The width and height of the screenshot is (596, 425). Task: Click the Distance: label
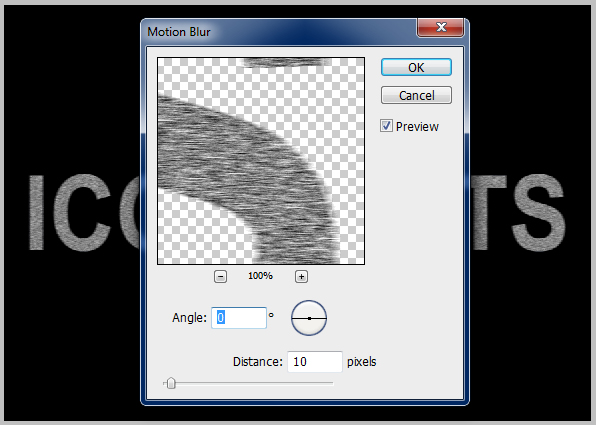click(x=258, y=362)
